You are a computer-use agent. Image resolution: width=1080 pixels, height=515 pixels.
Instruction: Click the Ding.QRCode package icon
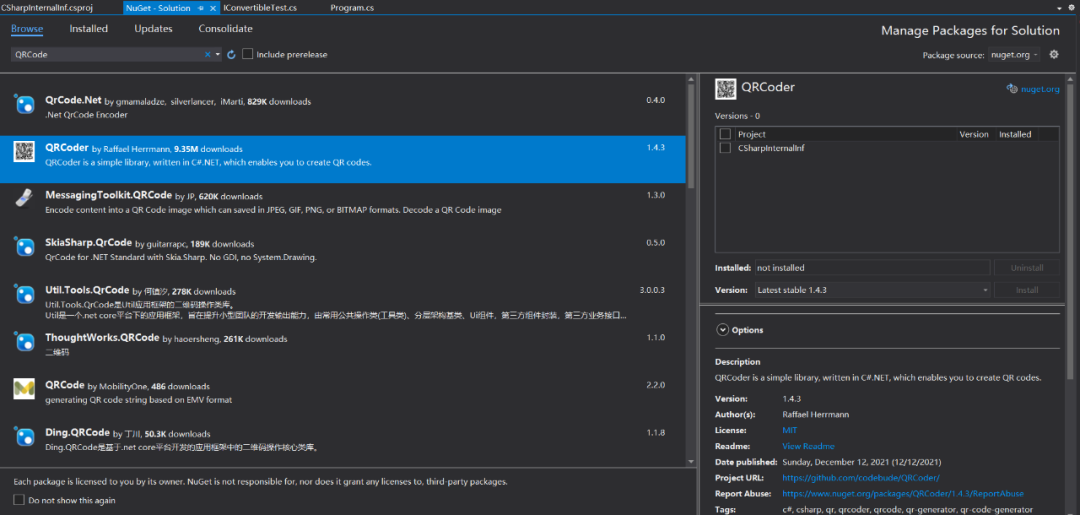coord(24,437)
